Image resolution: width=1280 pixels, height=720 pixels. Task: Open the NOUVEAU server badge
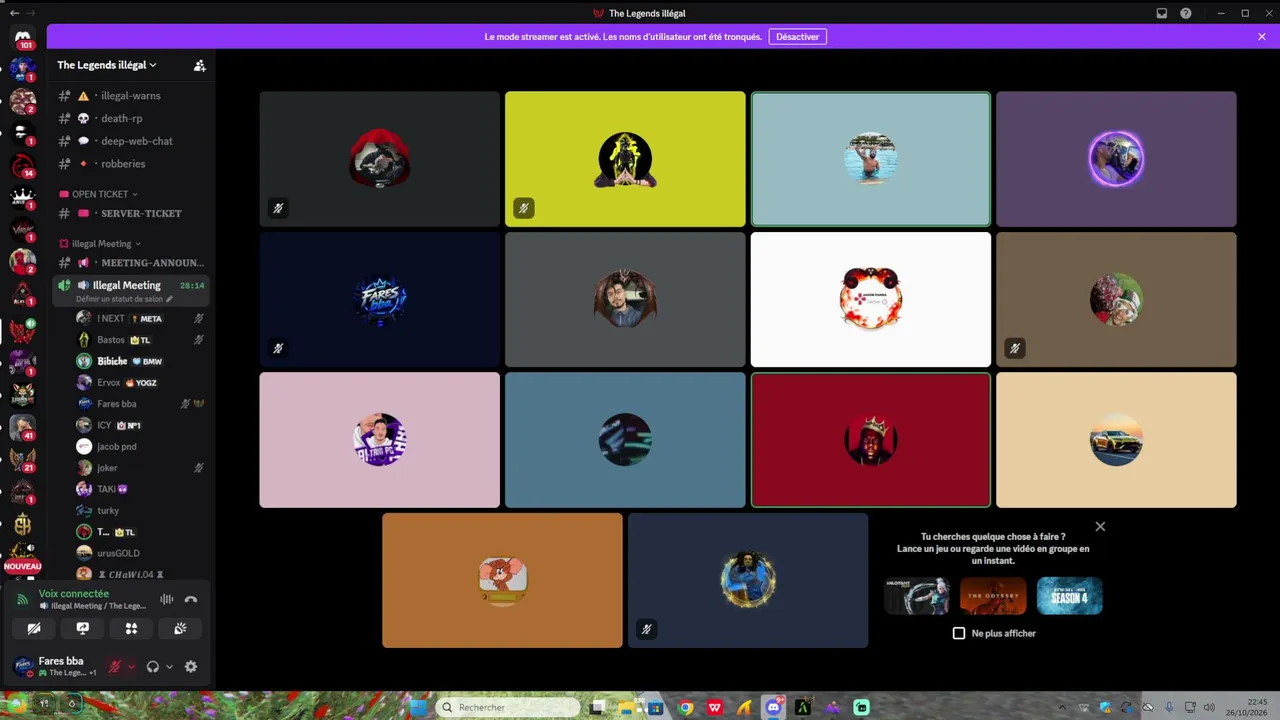pyautogui.click(x=22, y=566)
